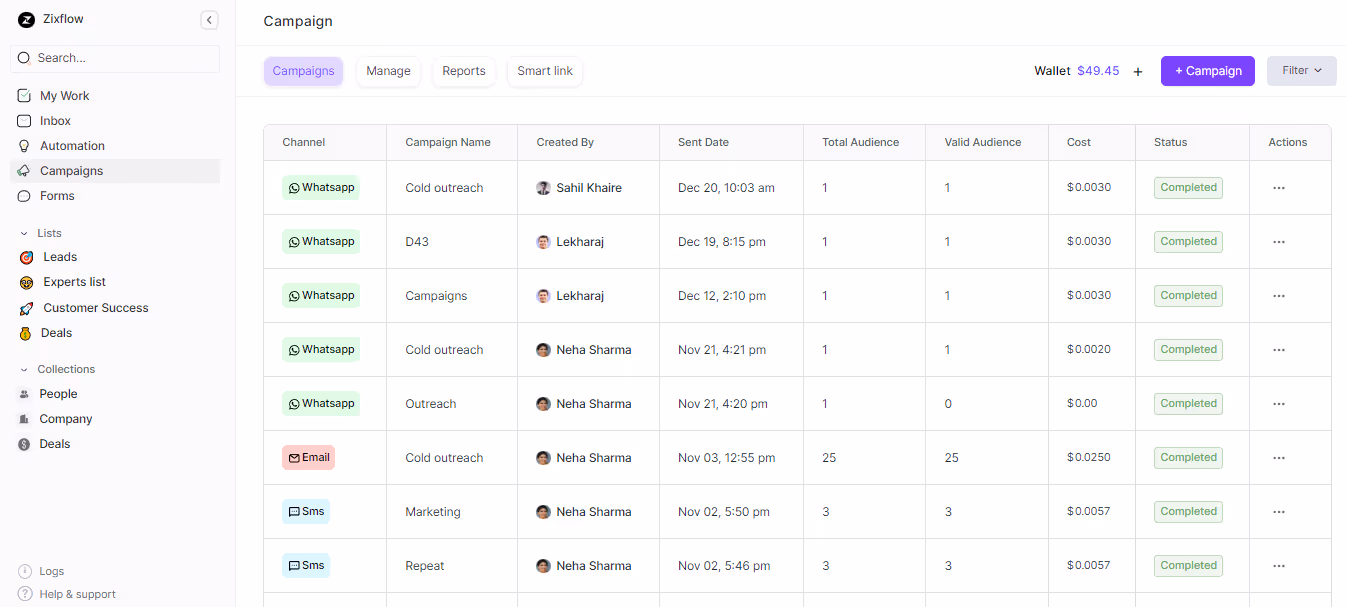Click the Email channel badge

308,458
